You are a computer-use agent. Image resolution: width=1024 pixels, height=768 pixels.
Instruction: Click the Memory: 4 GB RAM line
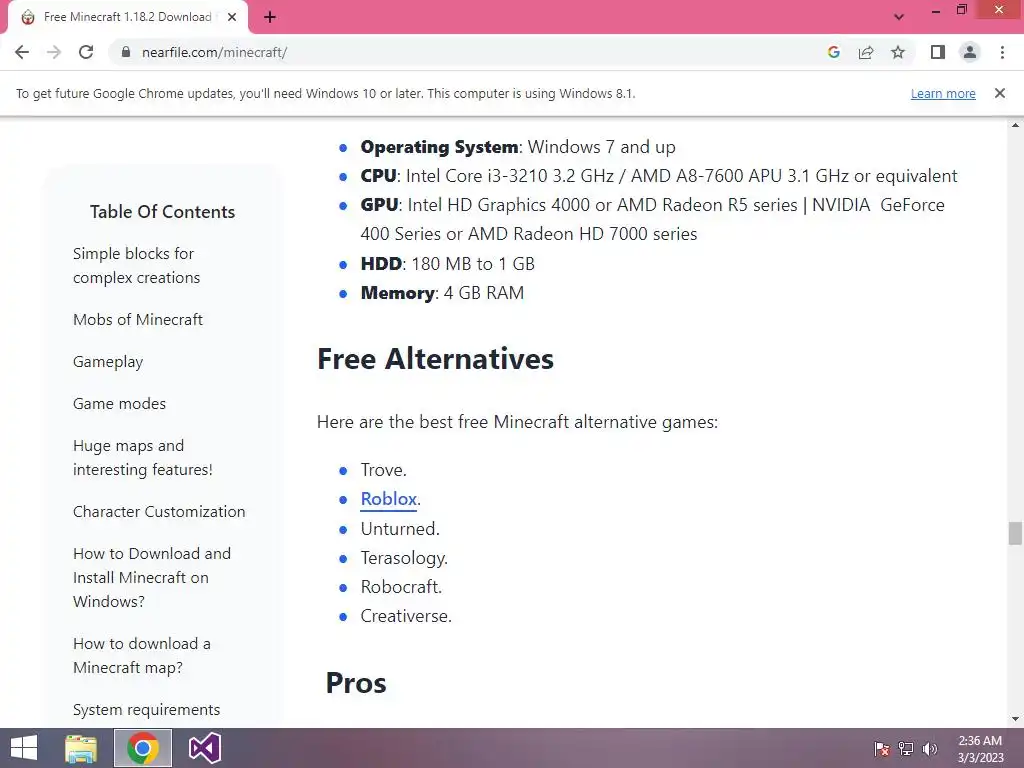(442, 293)
